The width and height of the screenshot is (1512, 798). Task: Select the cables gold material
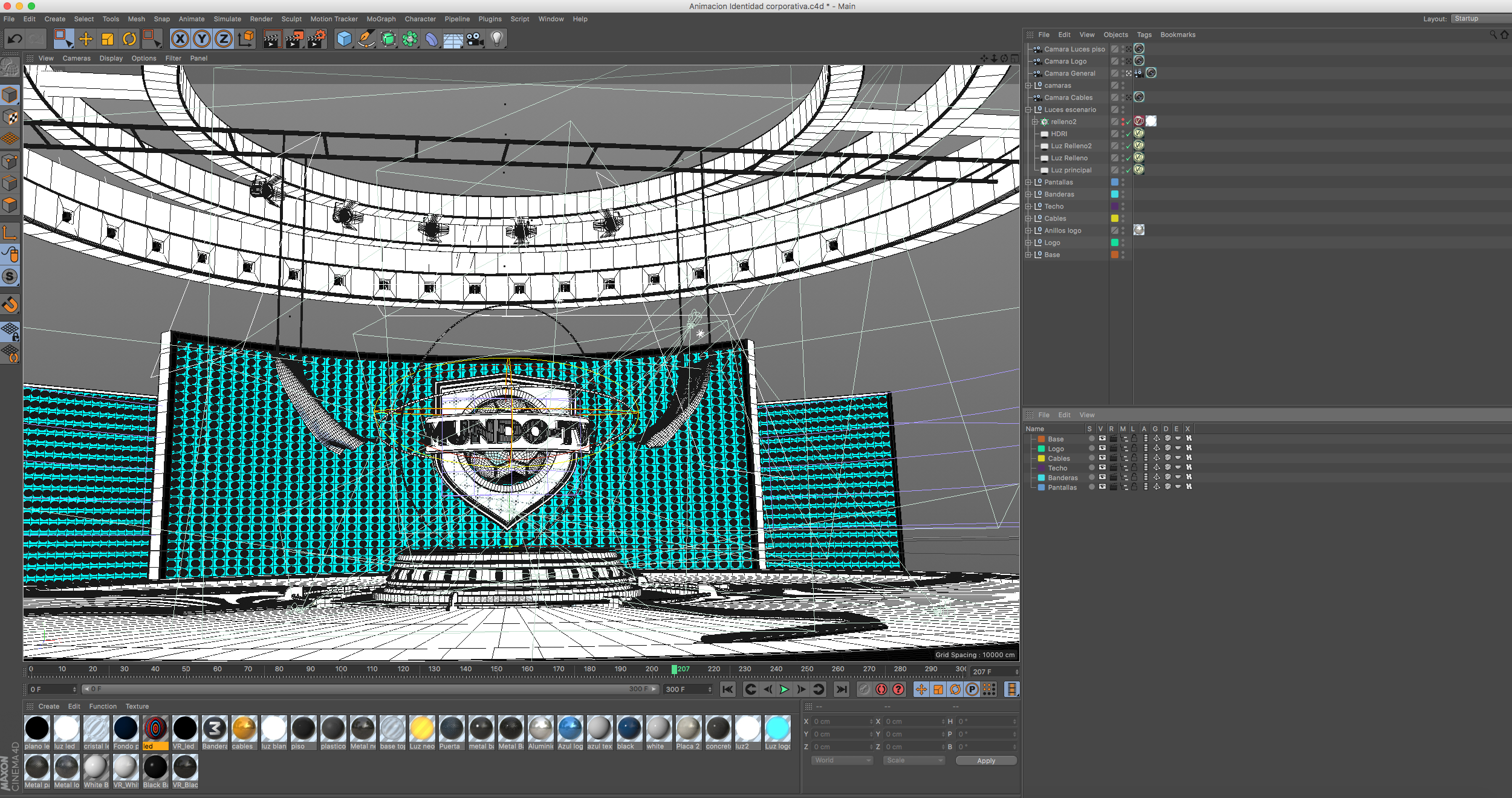click(244, 732)
